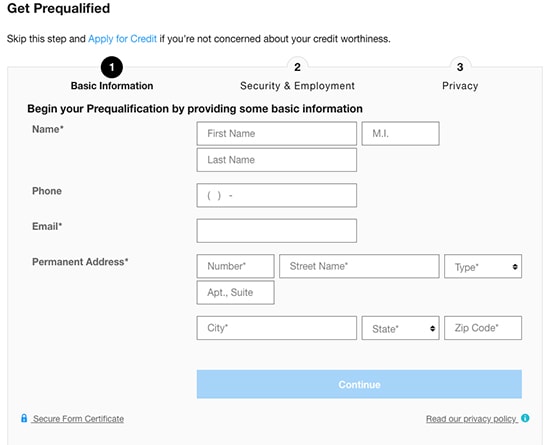The image size is (550, 445).
Task: Focus the Zip Code field
Action: click(483, 328)
